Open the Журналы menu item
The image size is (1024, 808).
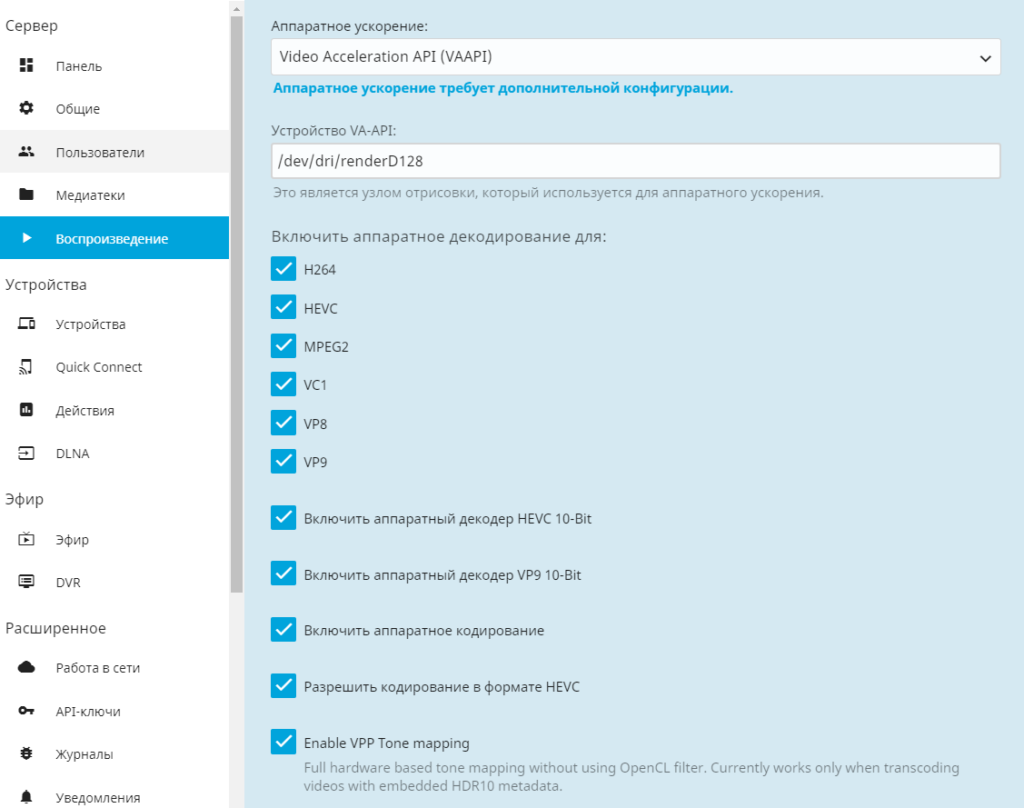coord(84,754)
